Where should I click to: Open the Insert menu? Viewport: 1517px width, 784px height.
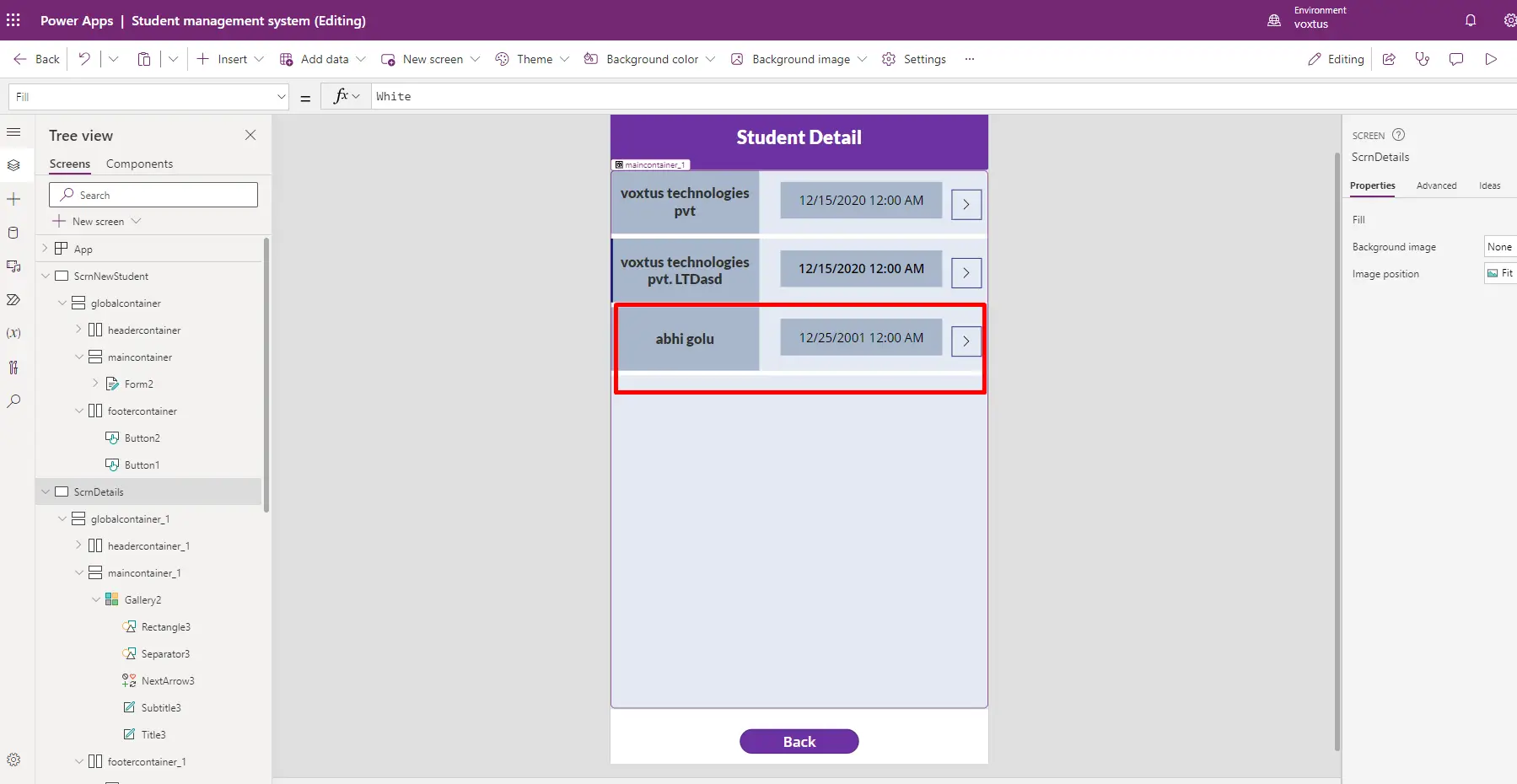pyautogui.click(x=230, y=59)
